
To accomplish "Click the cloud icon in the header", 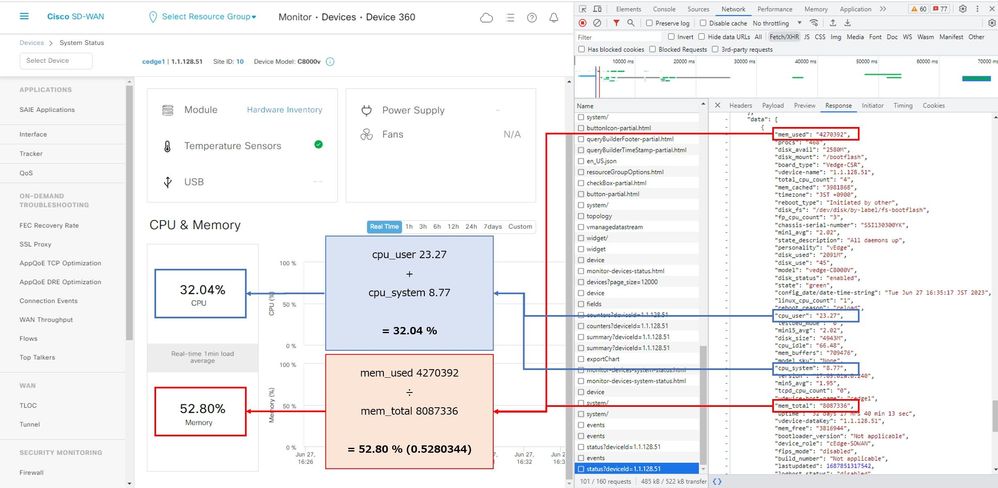I will pyautogui.click(x=486, y=18).
